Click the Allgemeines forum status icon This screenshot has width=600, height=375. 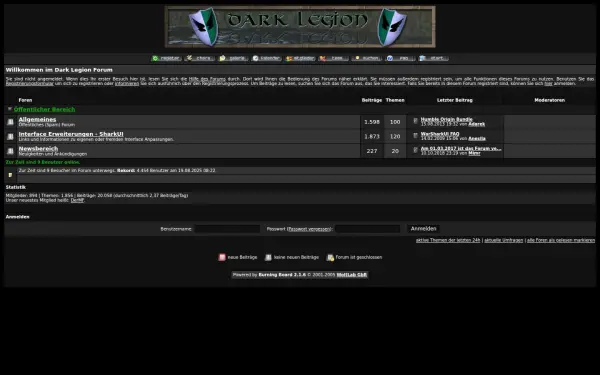pos(10,122)
